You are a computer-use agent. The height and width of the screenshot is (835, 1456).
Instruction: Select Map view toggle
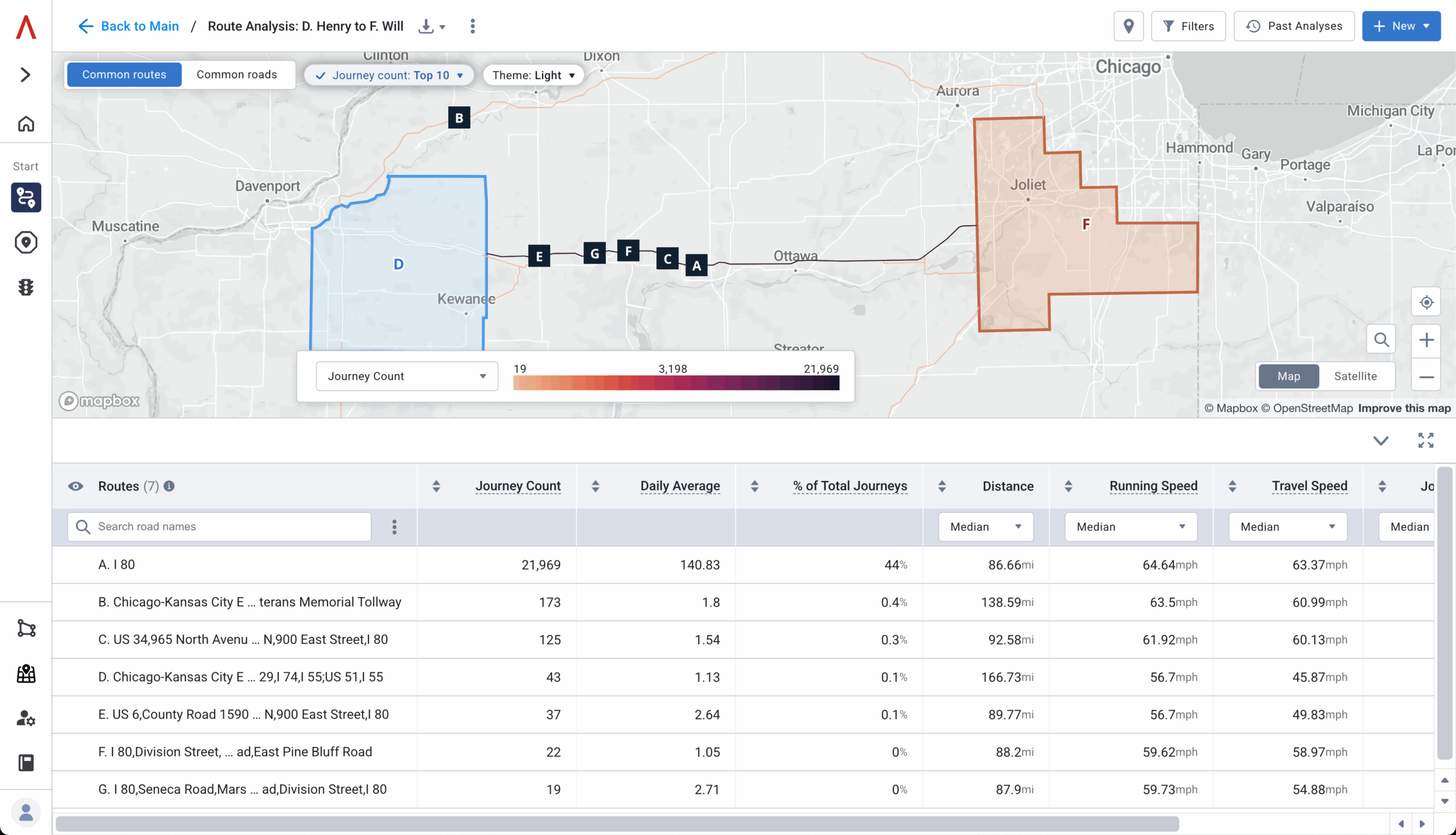[x=1288, y=376]
